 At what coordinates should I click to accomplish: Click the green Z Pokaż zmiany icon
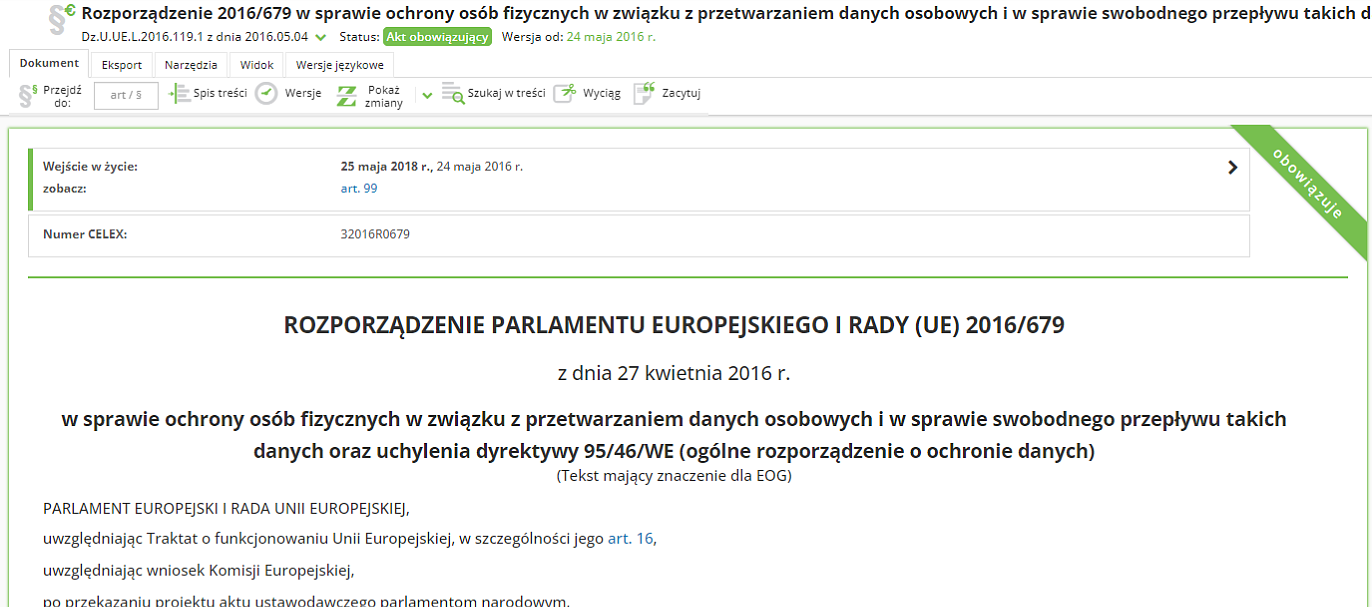click(x=346, y=96)
